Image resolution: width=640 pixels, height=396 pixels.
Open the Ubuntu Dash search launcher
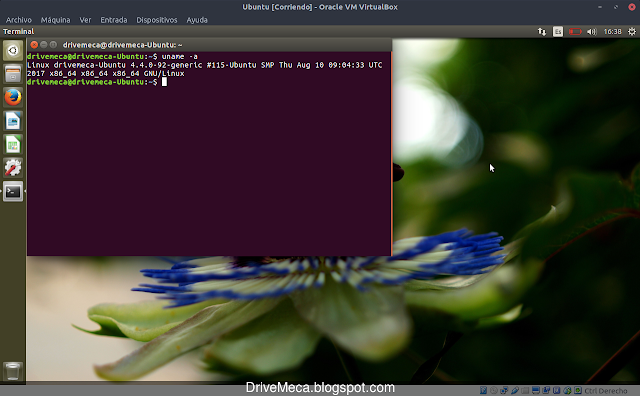pyautogui.click(x=13, y=51)
